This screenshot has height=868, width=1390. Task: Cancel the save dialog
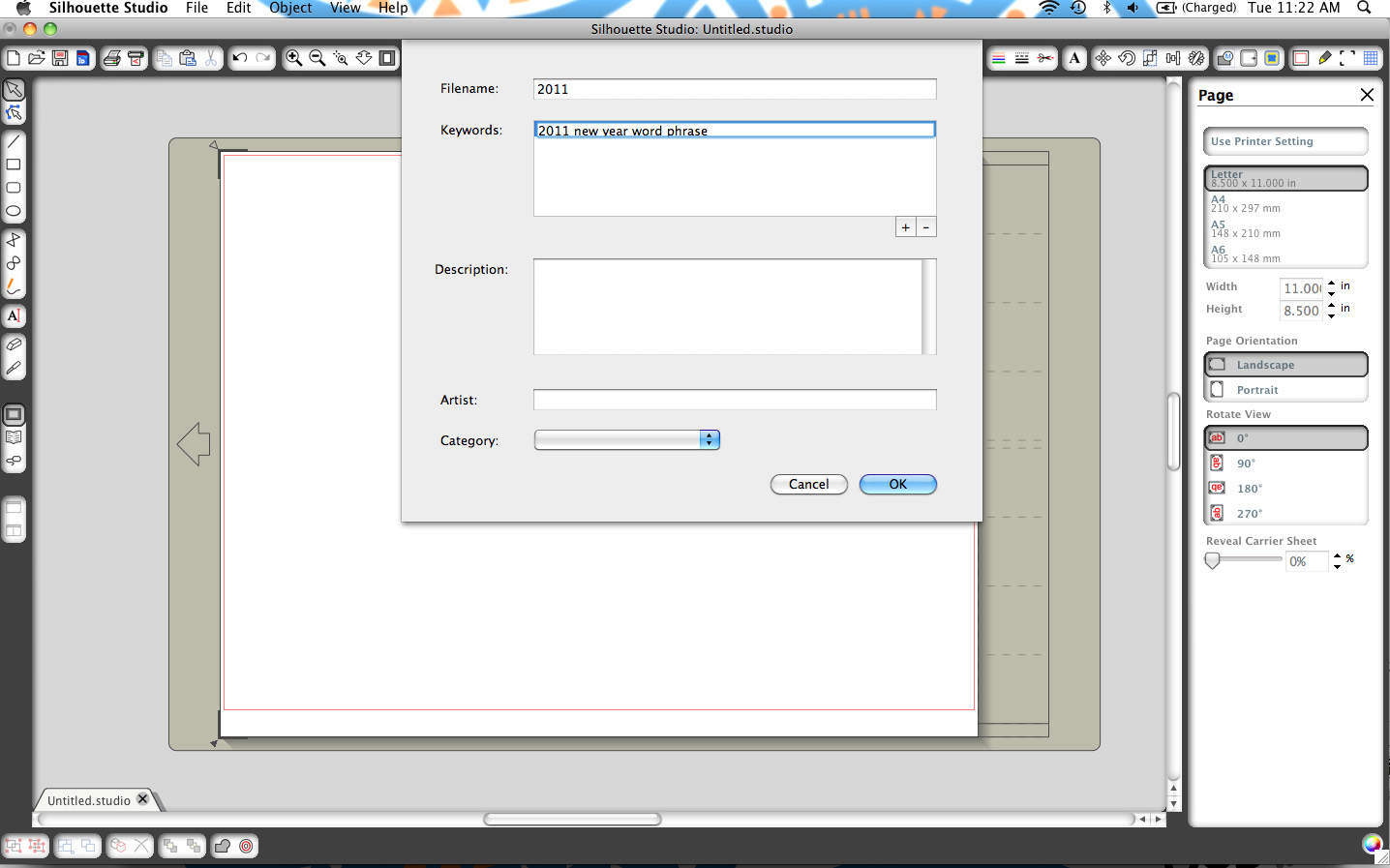(x=809, y=484)
